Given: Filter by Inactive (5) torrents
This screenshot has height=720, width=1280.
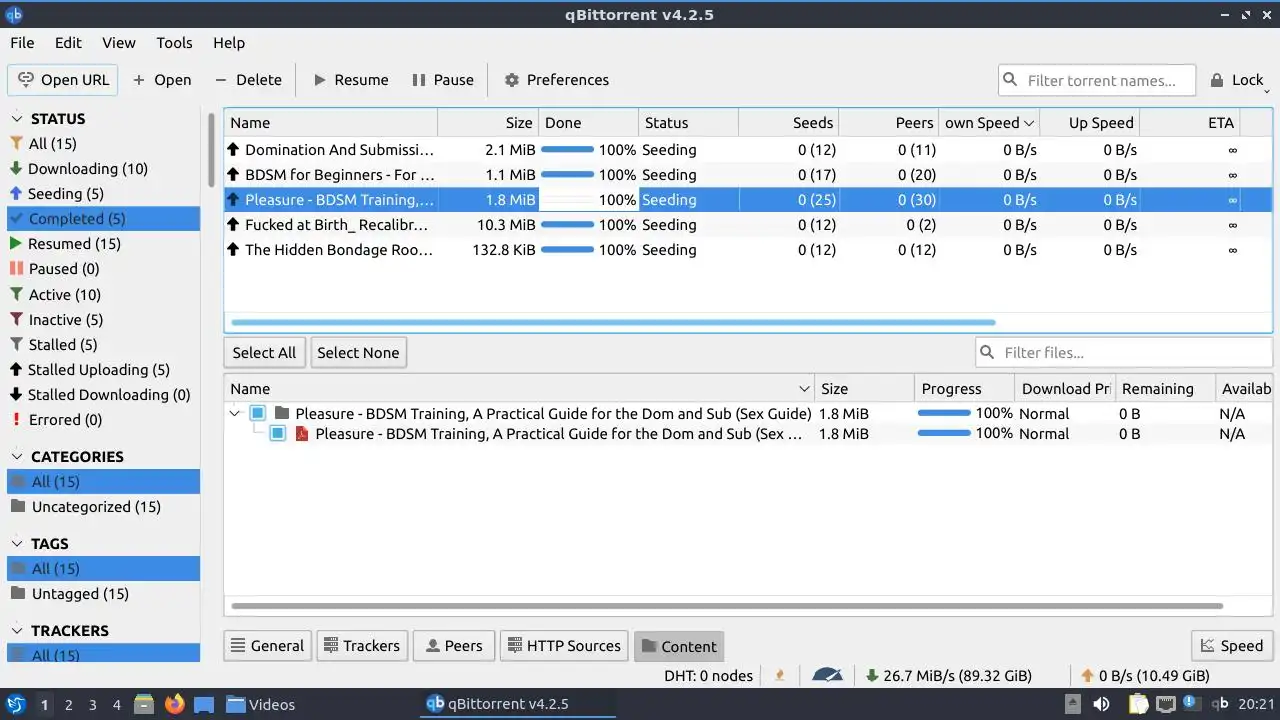Looking at the screenshot, I should [103, 320].
